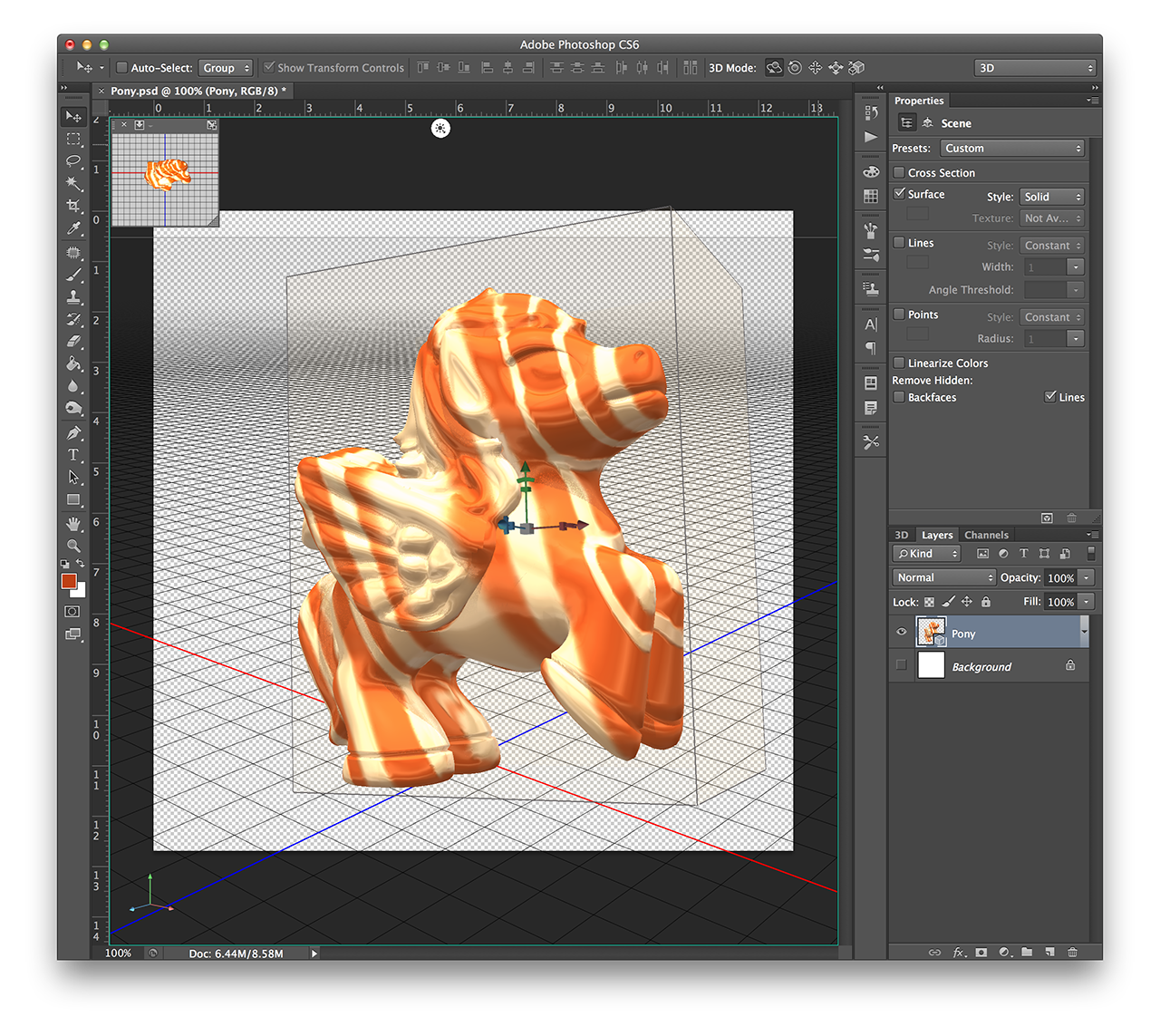Select the Lasso tool
The width and height of the screenshot is (1160, 1036).
coord(73,161)
